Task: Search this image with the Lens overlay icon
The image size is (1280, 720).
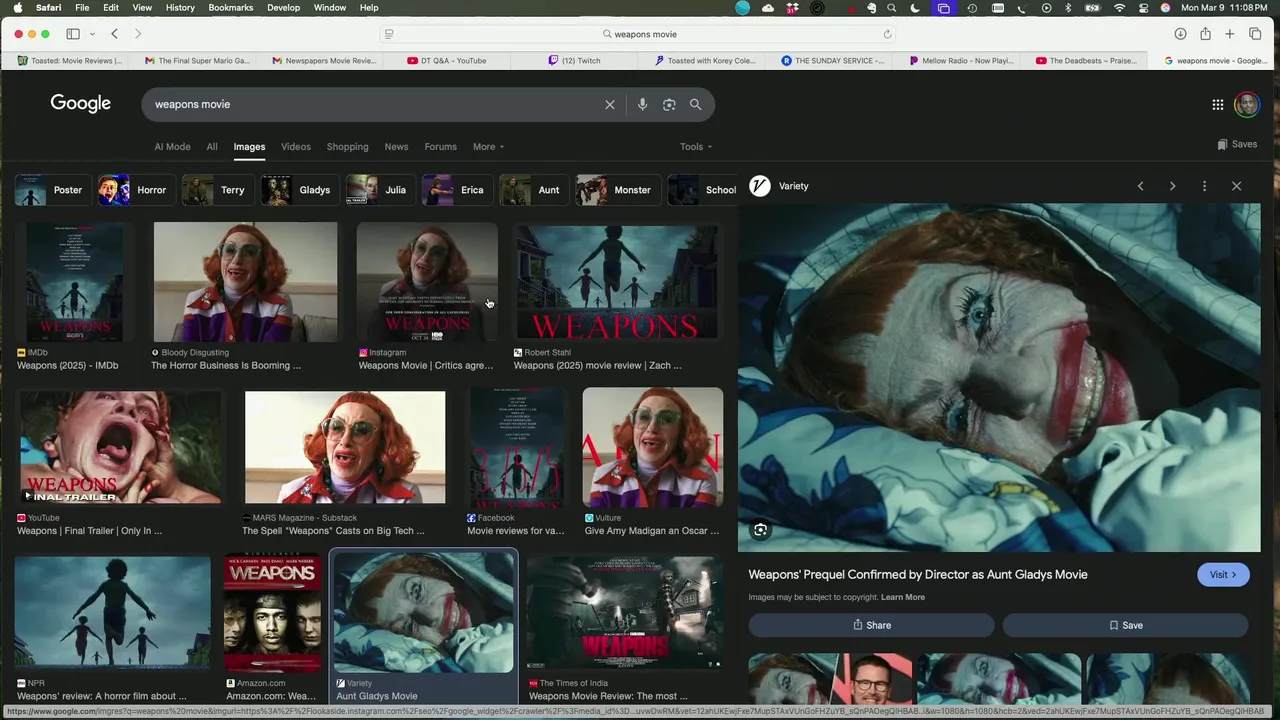Action: [x=761, y=530]
